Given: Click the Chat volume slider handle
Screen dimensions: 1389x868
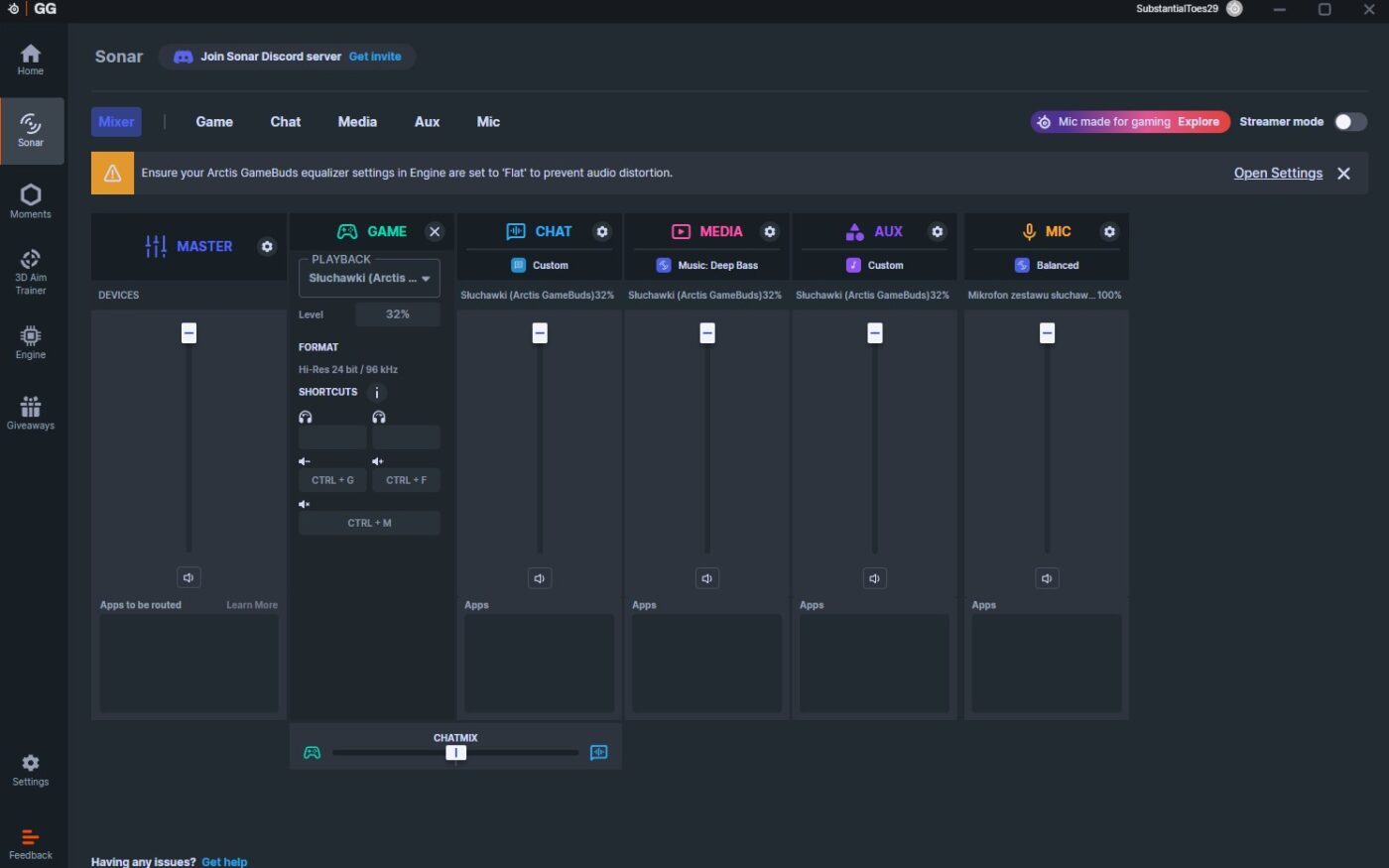Looking at the screenshot, I should click(x=540, y=333).
